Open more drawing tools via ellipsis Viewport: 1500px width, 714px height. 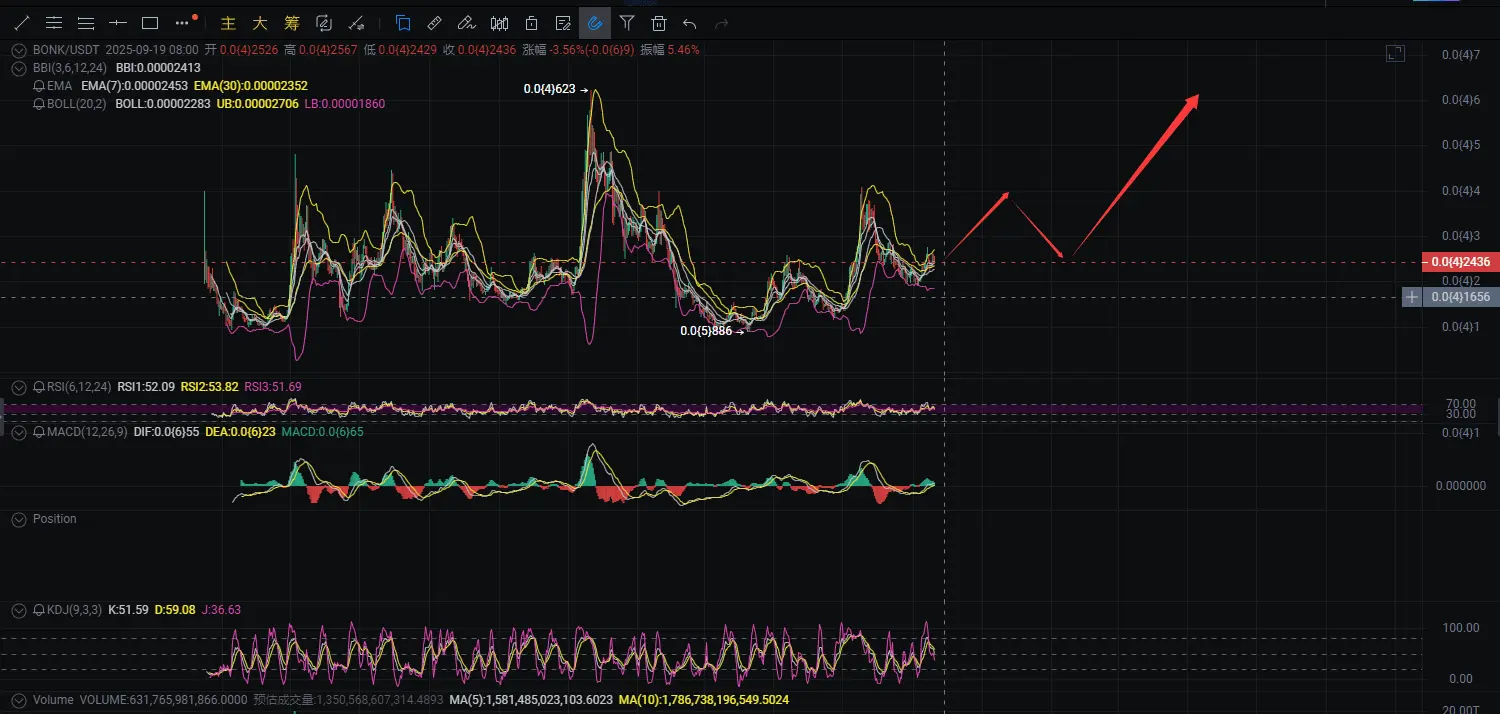coord(182,22)
